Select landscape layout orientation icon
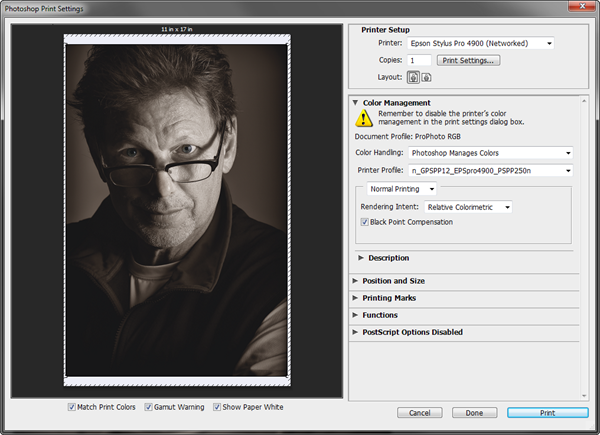 pyautogui.click(x=424, y=77)
